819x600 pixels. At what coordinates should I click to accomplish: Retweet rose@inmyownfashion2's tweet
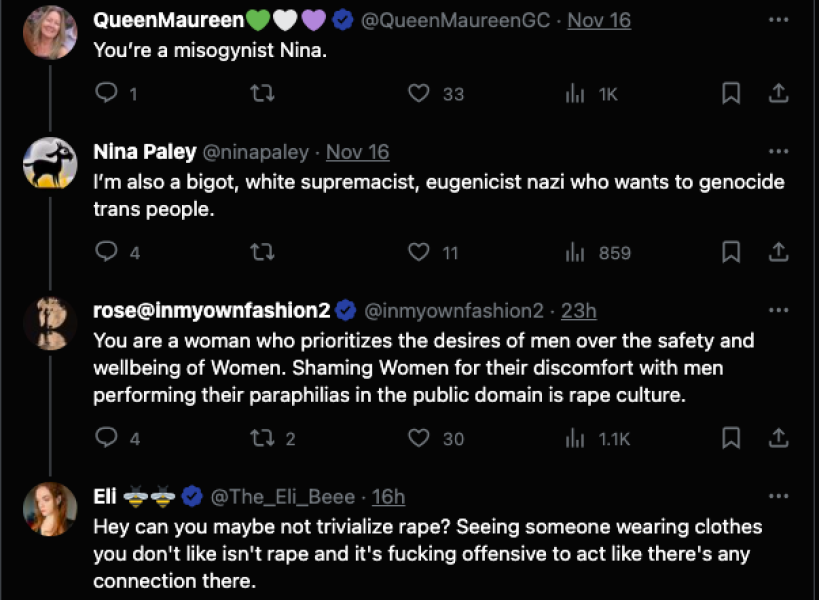coord(263,438)
